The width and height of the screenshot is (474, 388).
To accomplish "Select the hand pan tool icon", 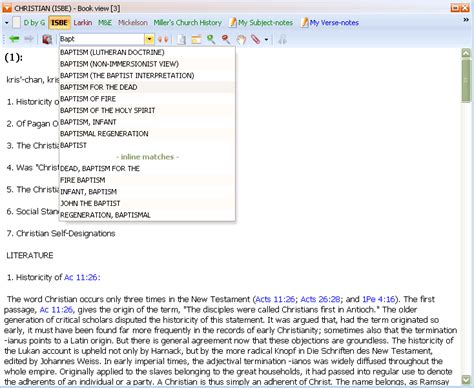I will 241,40.
